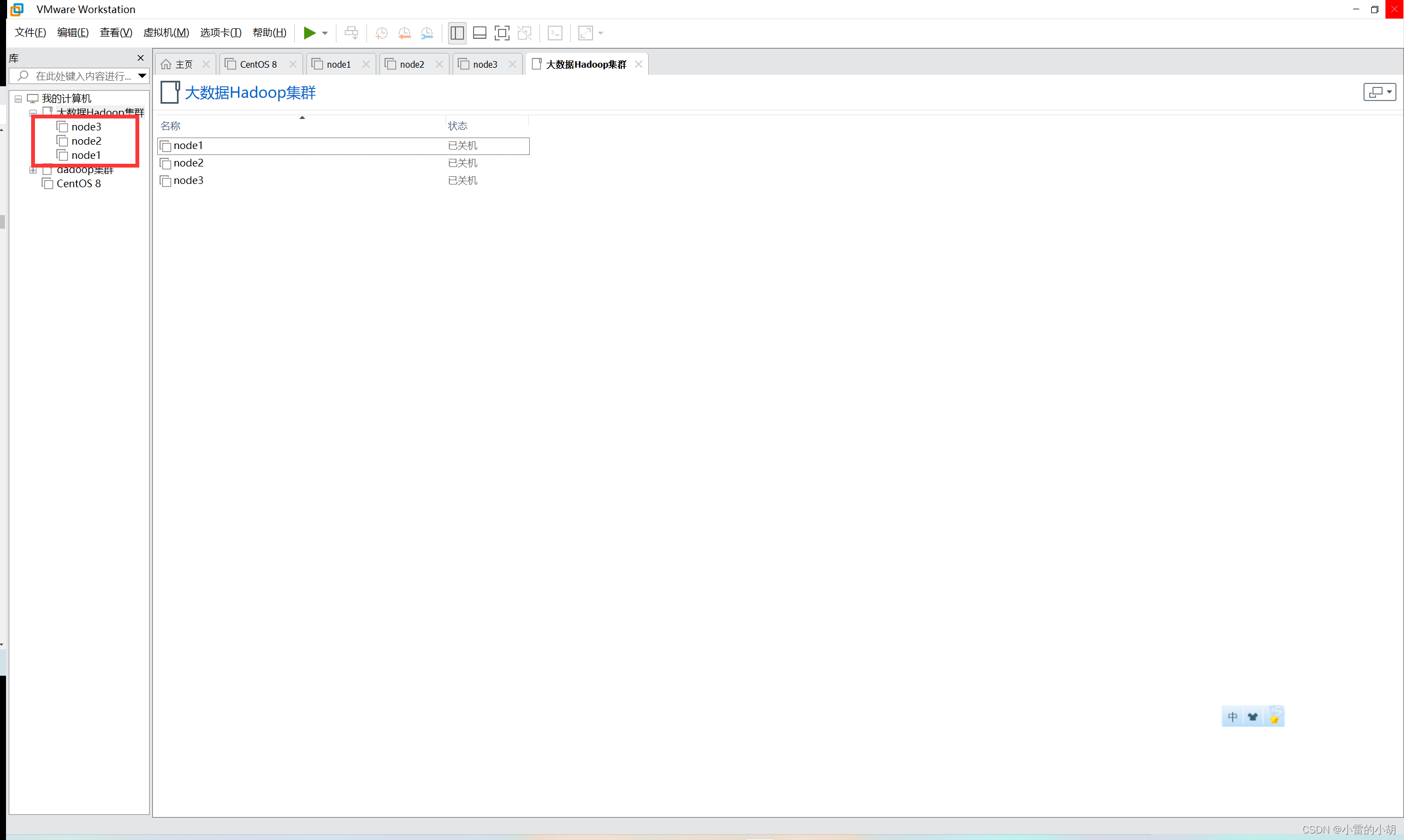Viewport: 1404px width, 840px height.
Task: Select node2 in the library tree
Action: tap(86, 141)
